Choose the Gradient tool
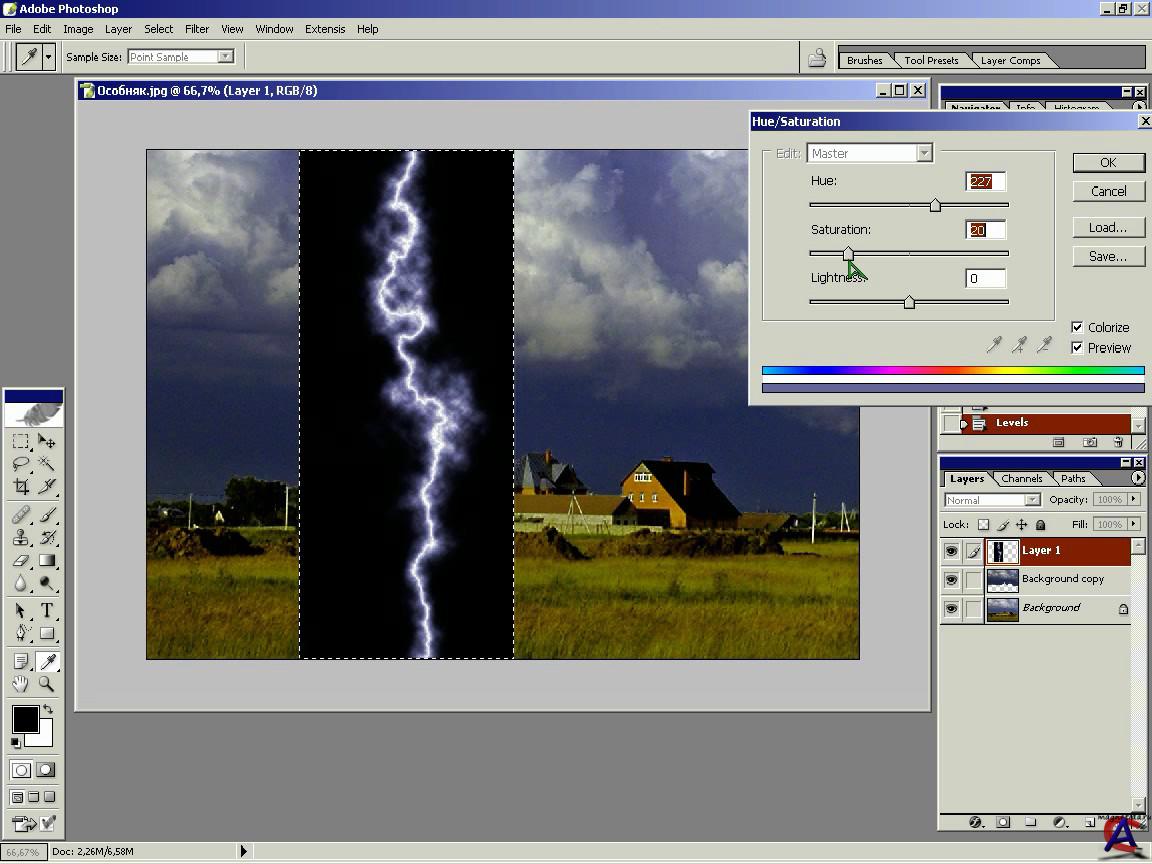 46,561
